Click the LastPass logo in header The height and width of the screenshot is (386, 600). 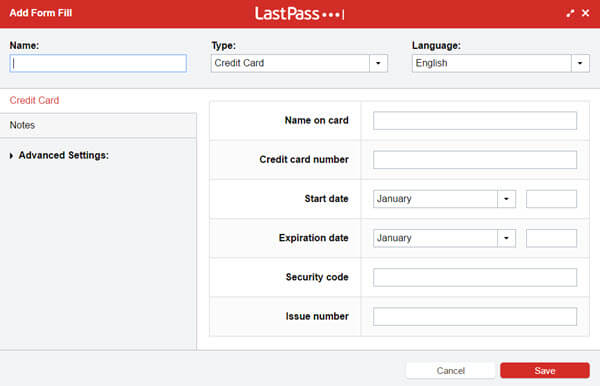pos(300,14)
